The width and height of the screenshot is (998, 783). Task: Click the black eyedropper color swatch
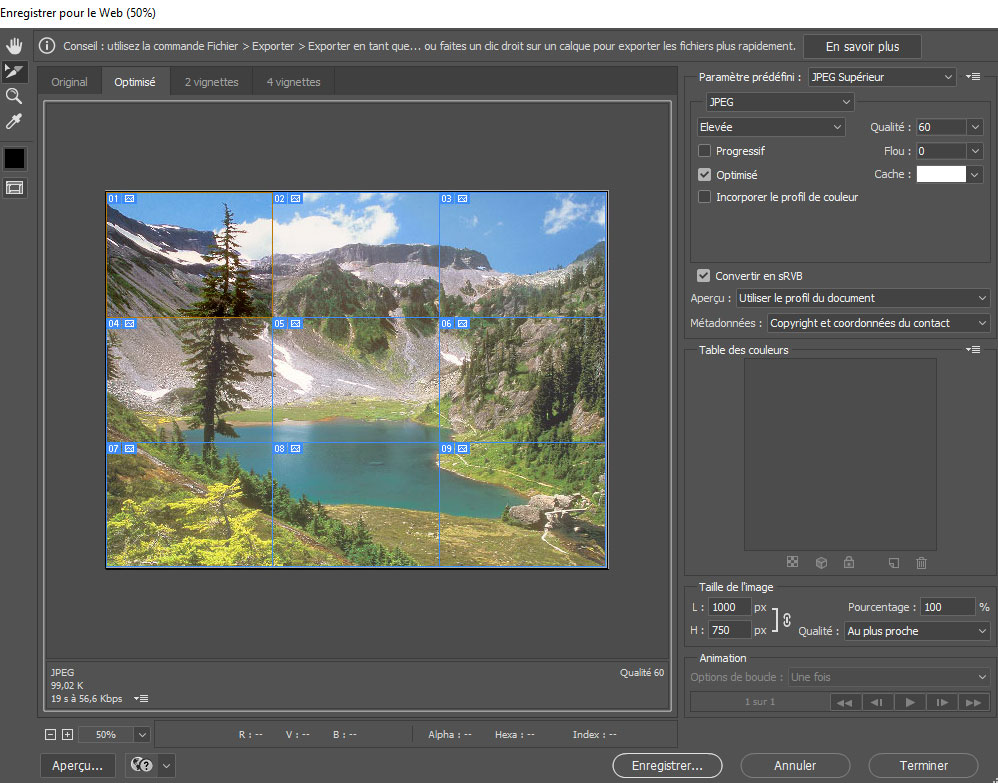14,158
